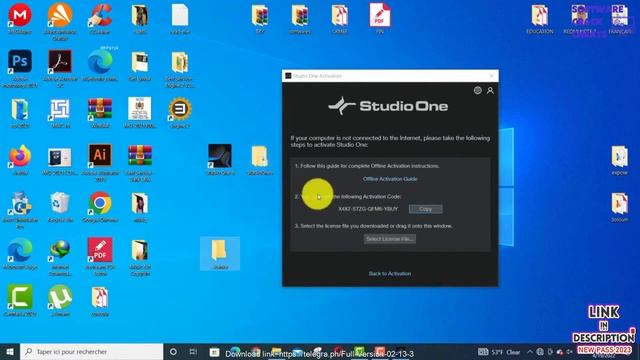Select the red PDF file at top of desktop

380,18
